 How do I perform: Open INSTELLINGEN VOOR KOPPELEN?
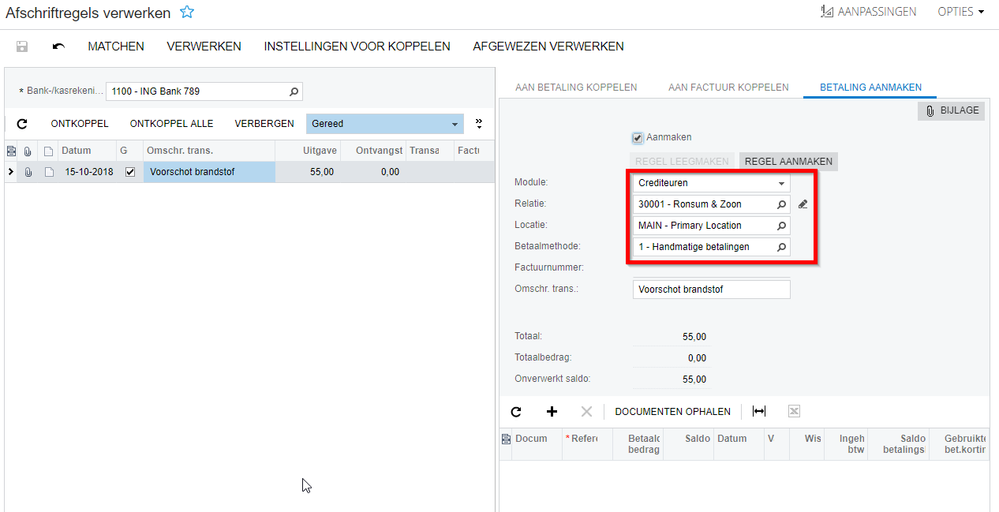(x=357, y=46)
